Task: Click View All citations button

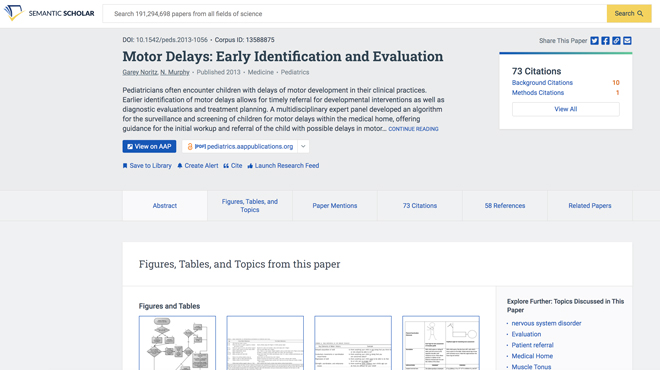Action: pos(566,109)
